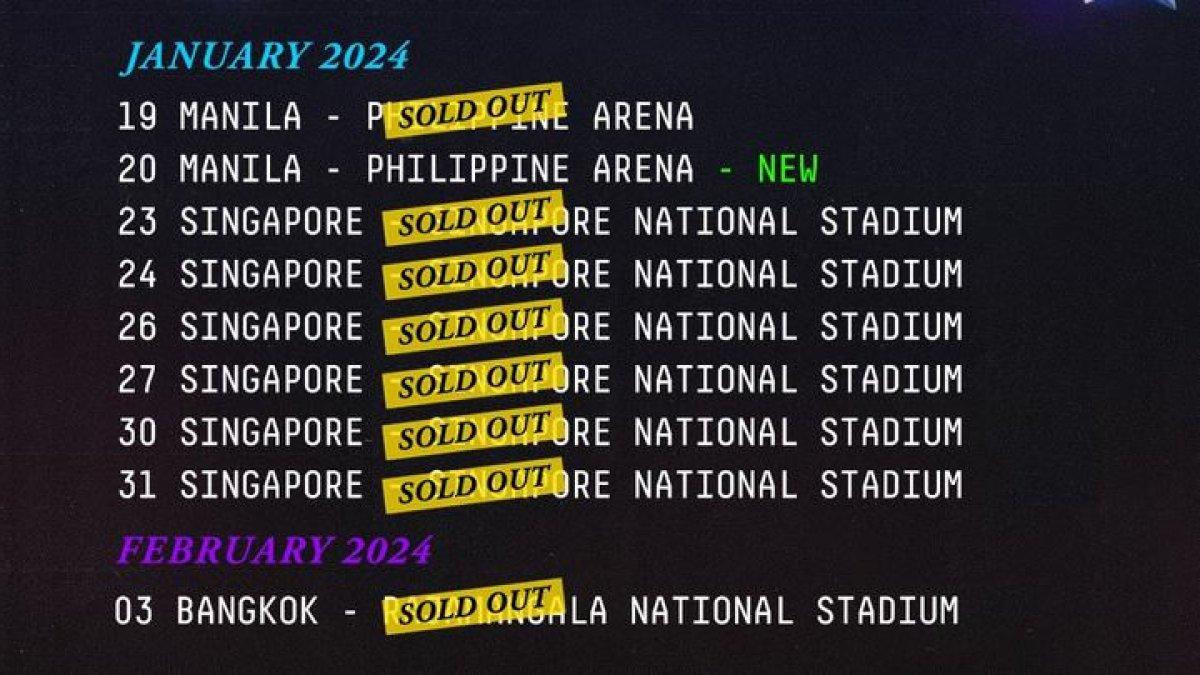Click SOLD OUT stamp on 19 Manila row

coord(472,111)
